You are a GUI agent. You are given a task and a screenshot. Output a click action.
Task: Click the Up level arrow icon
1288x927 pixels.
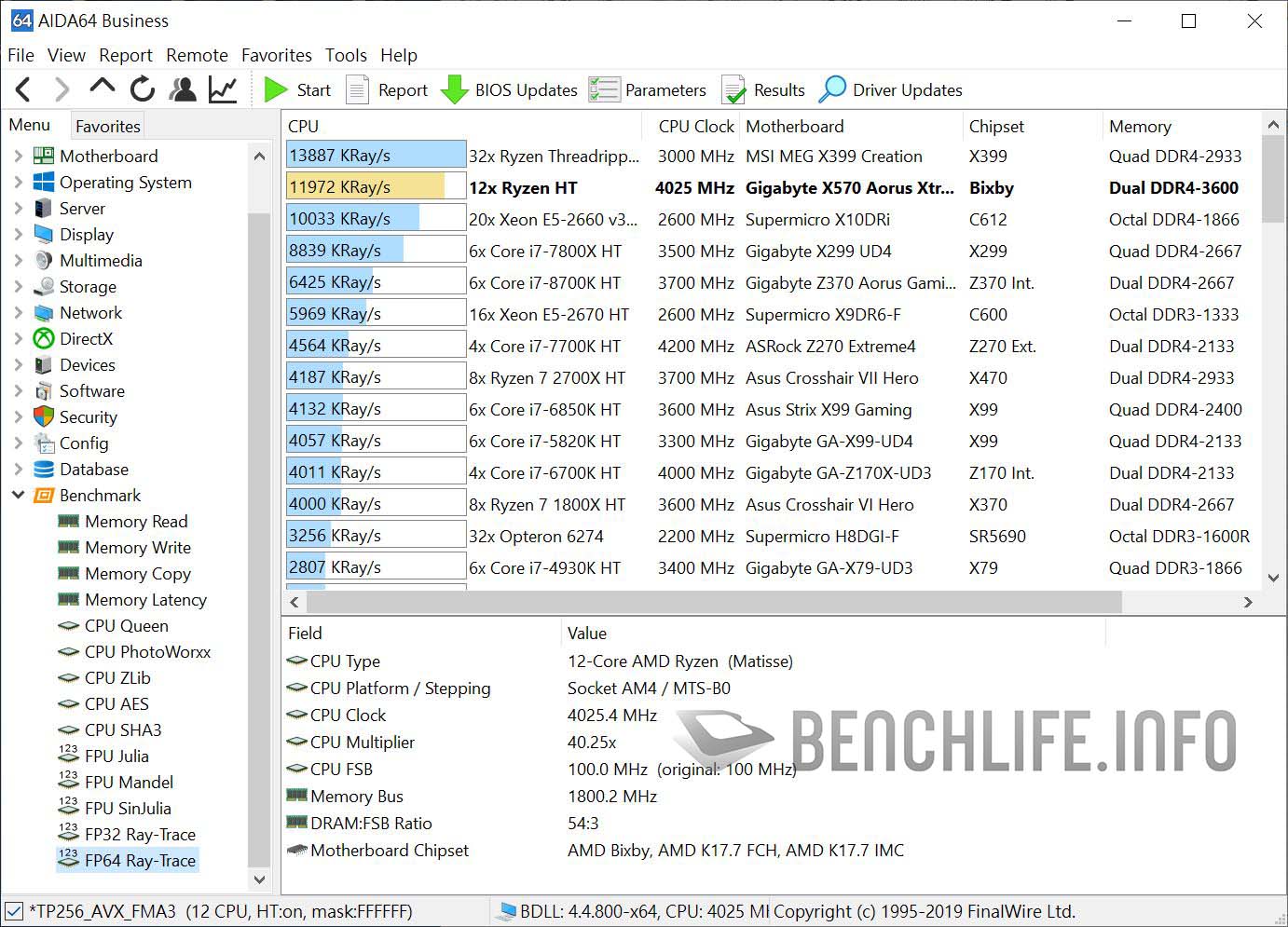coord(102,88)
